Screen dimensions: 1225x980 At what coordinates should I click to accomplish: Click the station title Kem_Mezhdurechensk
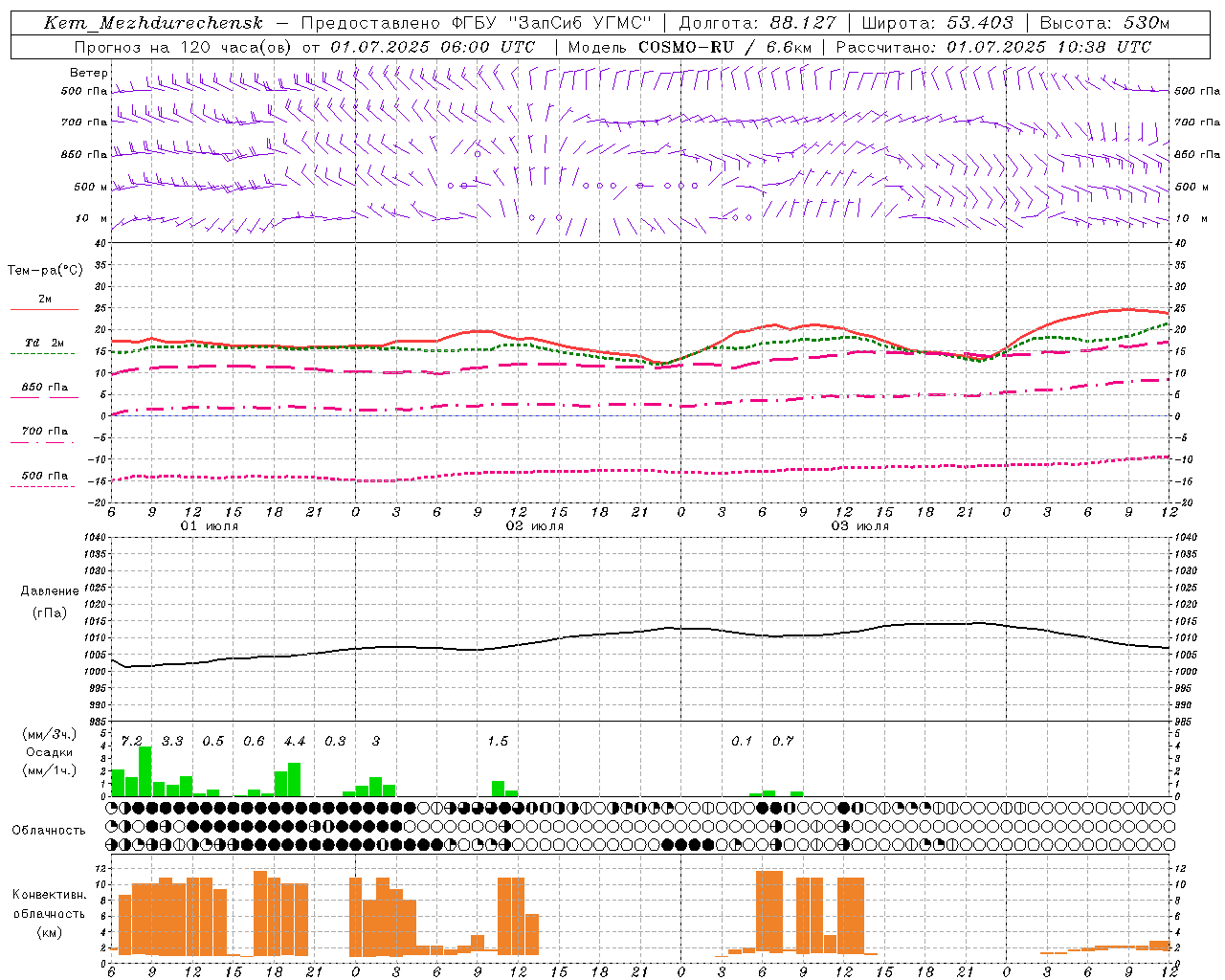tap(153, 23)
